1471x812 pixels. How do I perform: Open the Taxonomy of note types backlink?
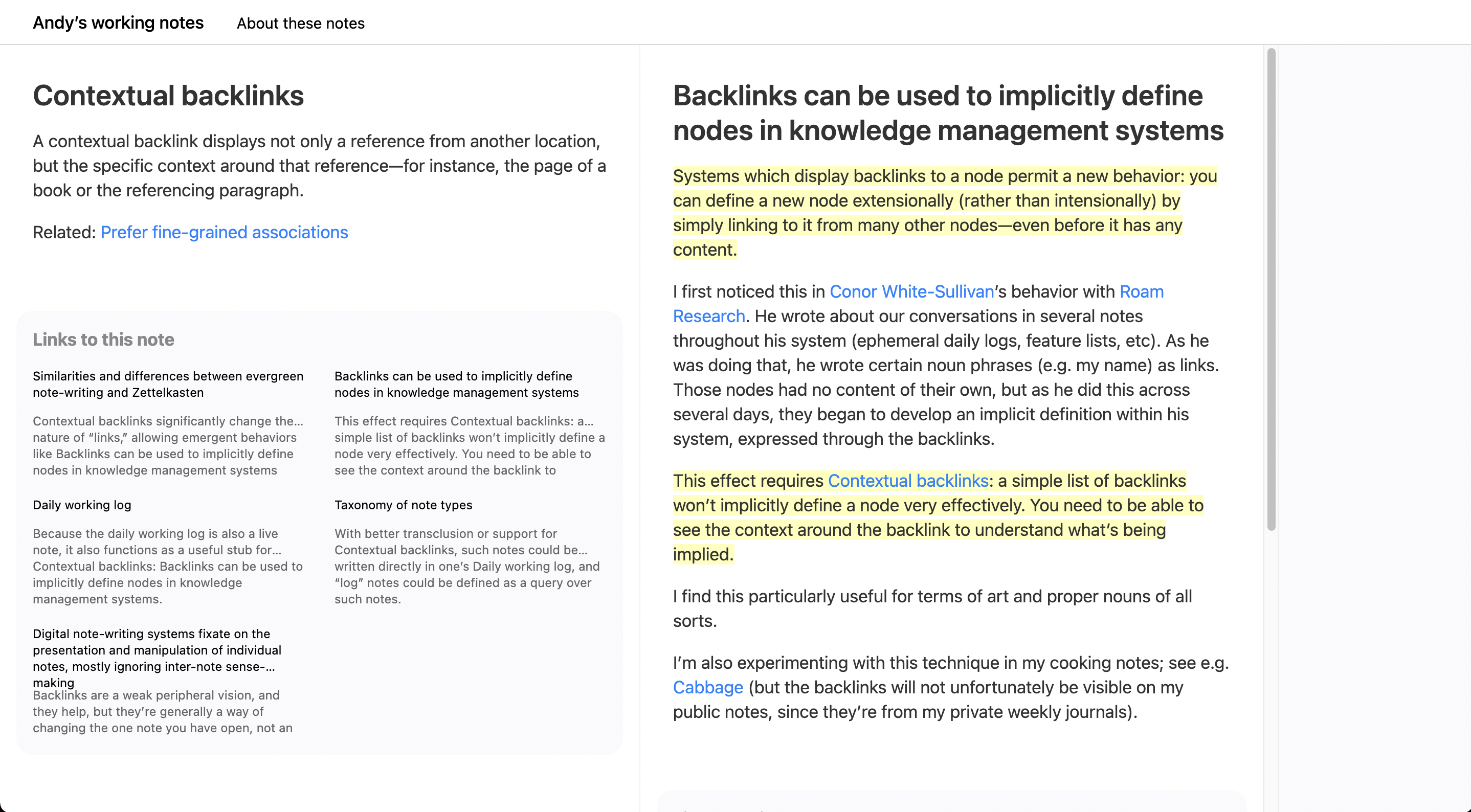(x=403, y=505)
